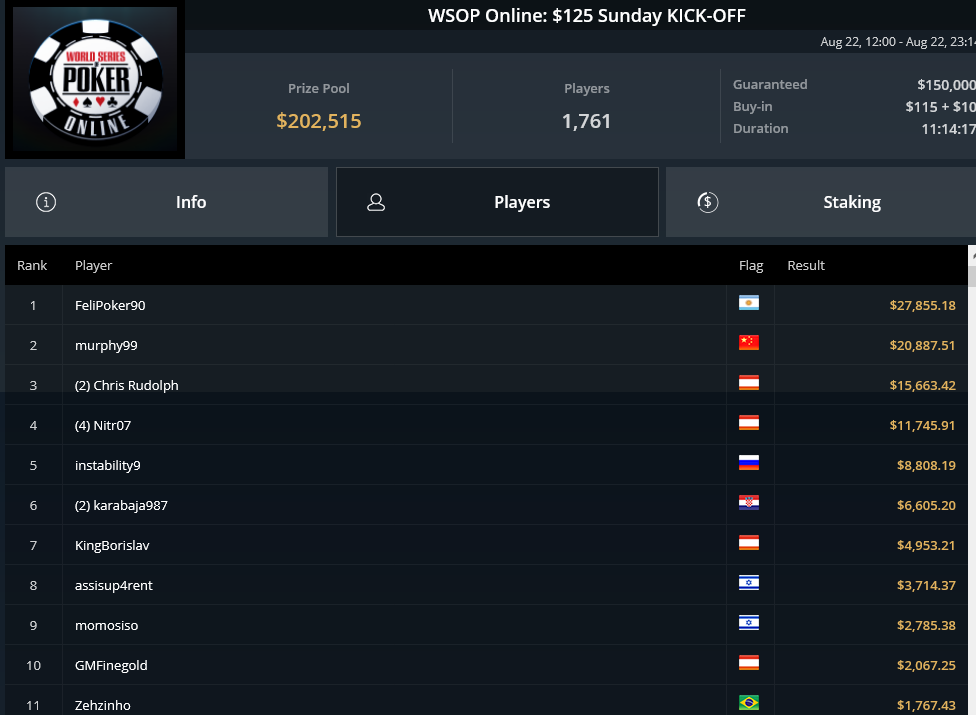Click the Brazil flag beside Zehzinho
The height and width of the screenshot is (715, 976).
748,703
